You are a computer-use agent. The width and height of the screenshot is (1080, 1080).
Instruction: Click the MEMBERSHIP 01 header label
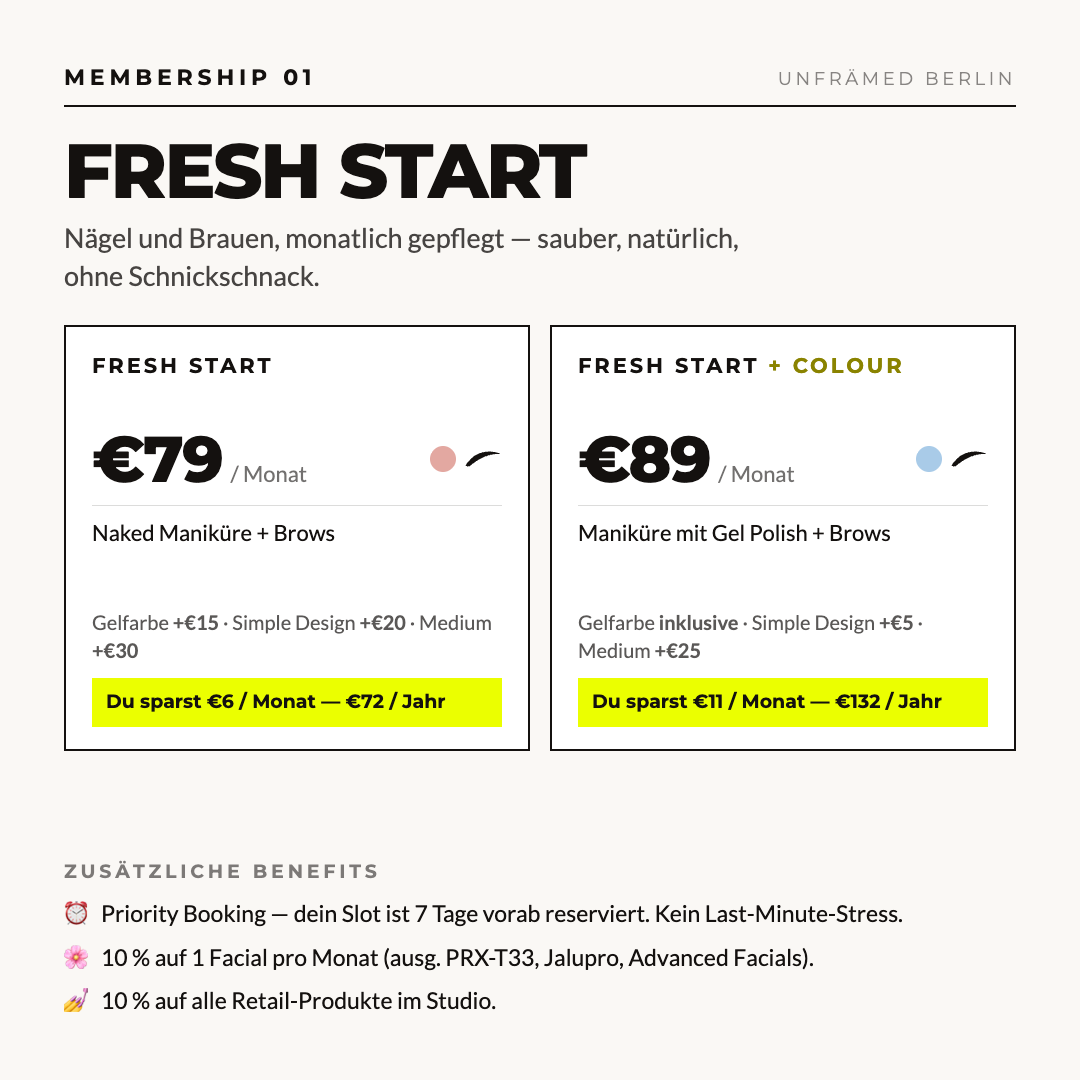(189, 77)
